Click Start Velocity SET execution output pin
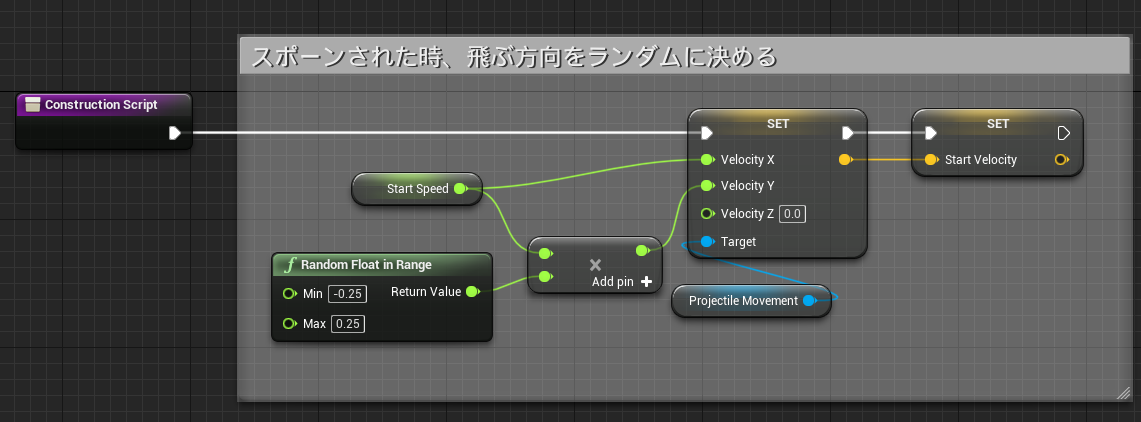 1063,132
